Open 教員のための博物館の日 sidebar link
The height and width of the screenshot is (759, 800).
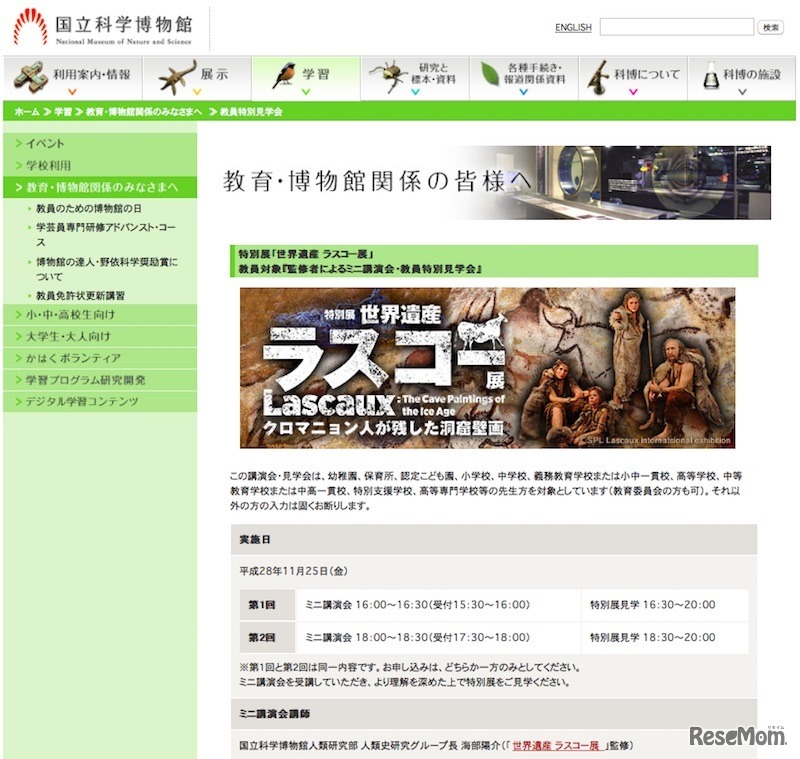coord(89,208)
